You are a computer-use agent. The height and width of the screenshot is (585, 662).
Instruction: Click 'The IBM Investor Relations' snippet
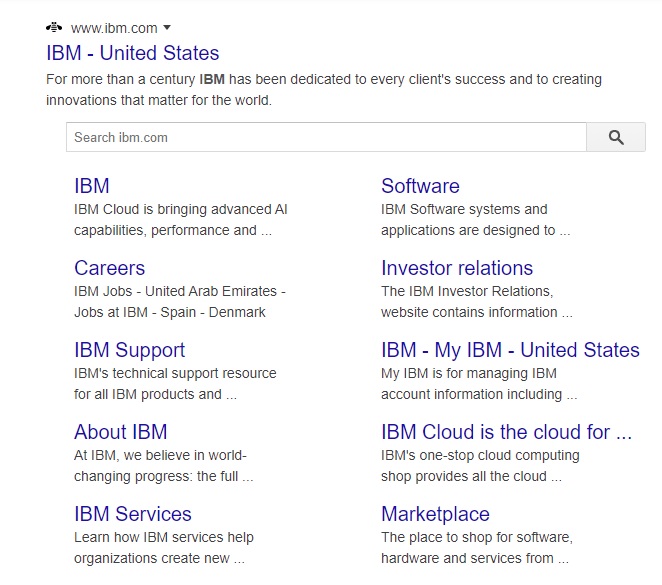tap(477, 302)
